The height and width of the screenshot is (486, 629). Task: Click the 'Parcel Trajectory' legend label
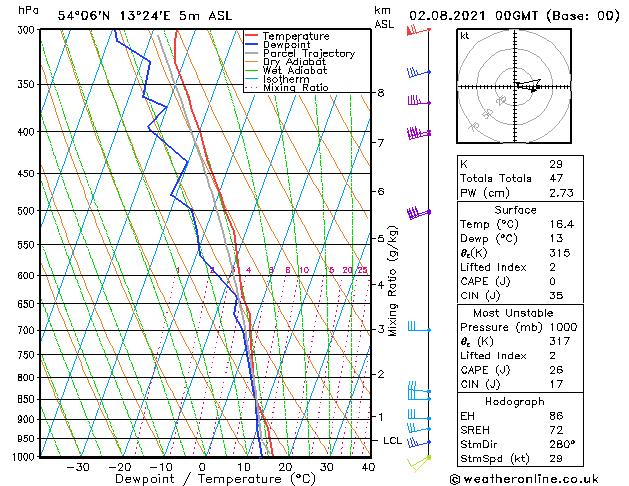[309, 53]
